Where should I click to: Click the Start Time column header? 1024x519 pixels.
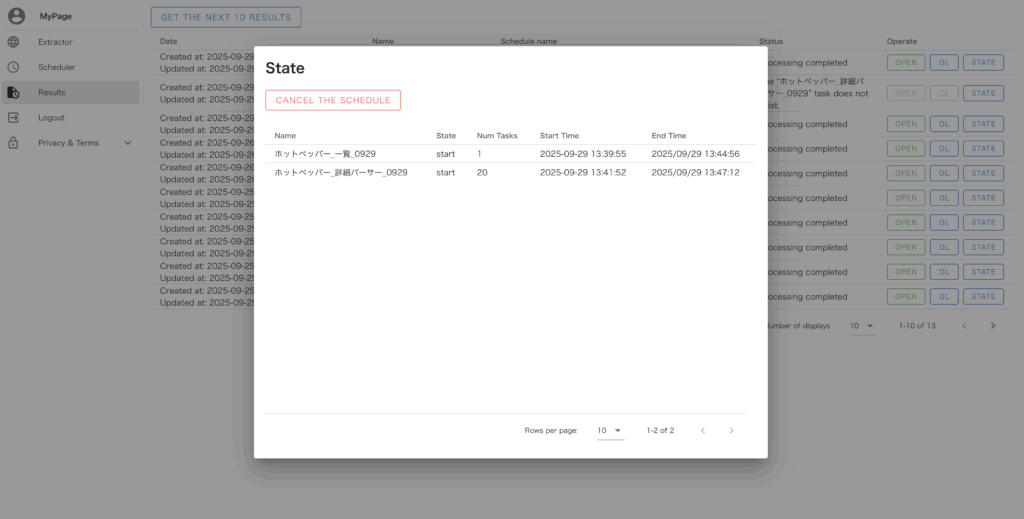[x=559, y=135]
